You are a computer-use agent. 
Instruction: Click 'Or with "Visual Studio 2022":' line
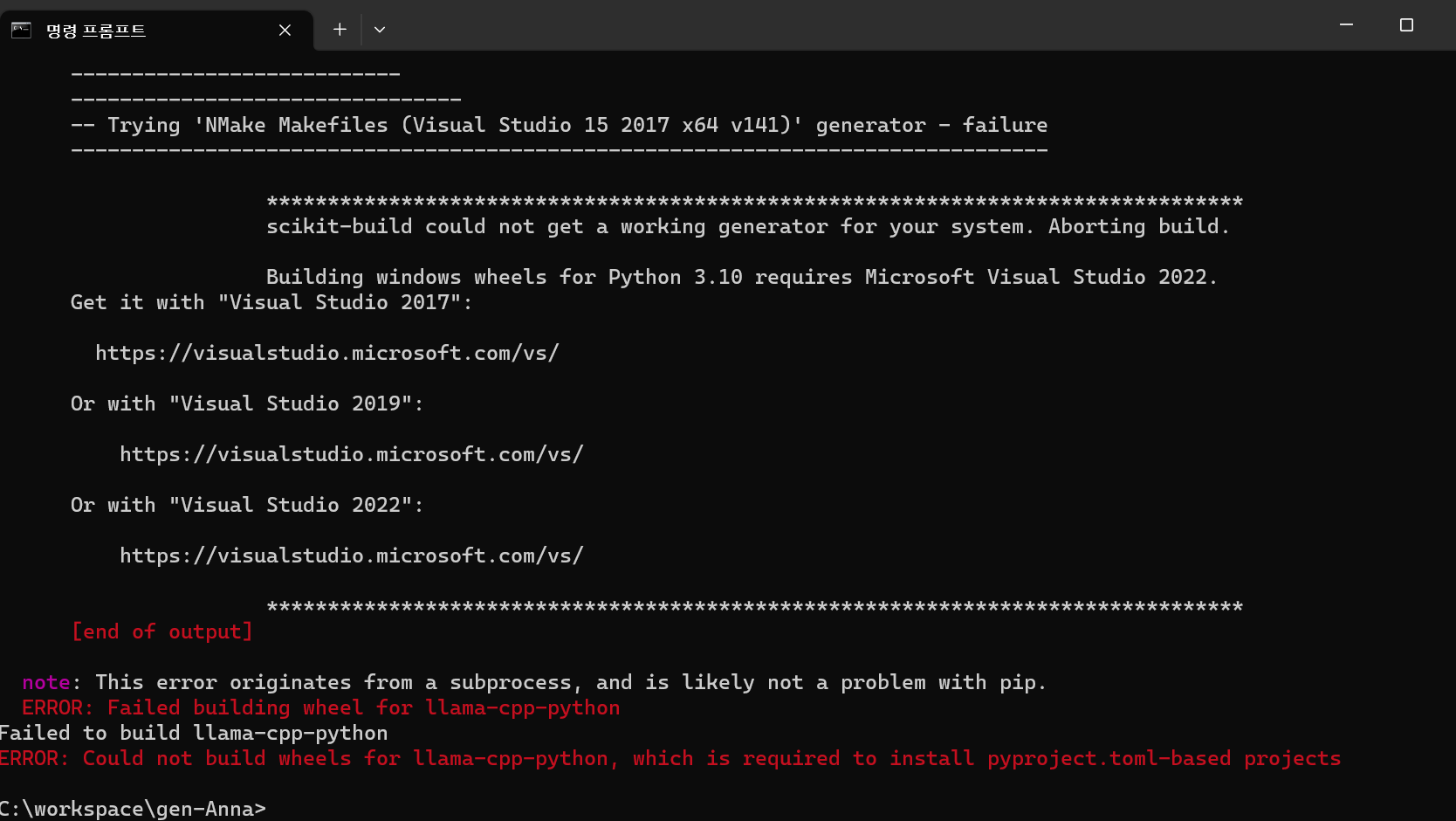(x=247, y=505)
